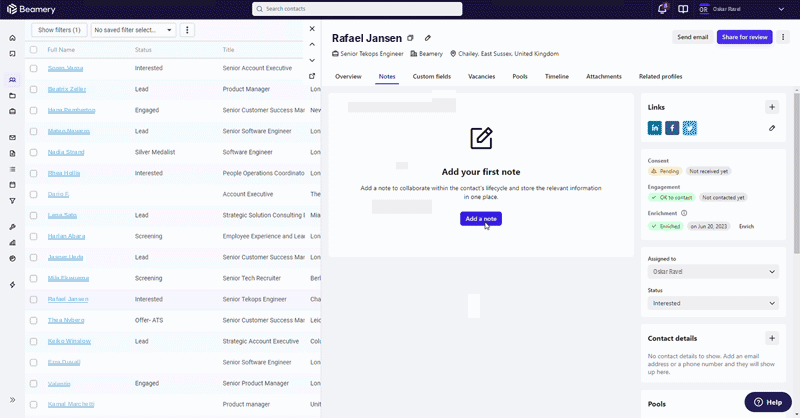The height and width of the screenshot is (418, 800).
Task: Switch to the Vacancies tab
Action: coord(482,77)
